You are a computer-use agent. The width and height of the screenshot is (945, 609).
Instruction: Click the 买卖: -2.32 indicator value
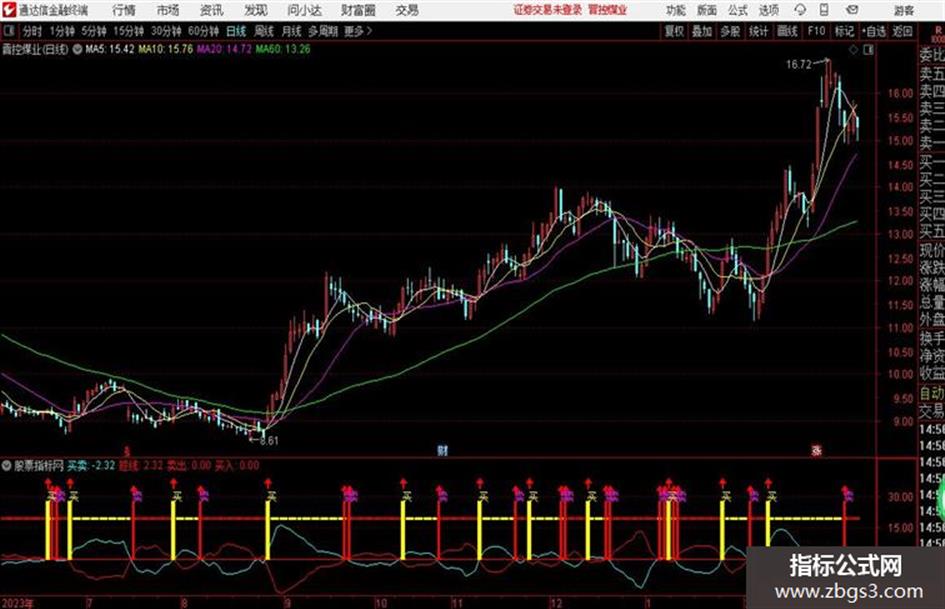coord(91,465)
